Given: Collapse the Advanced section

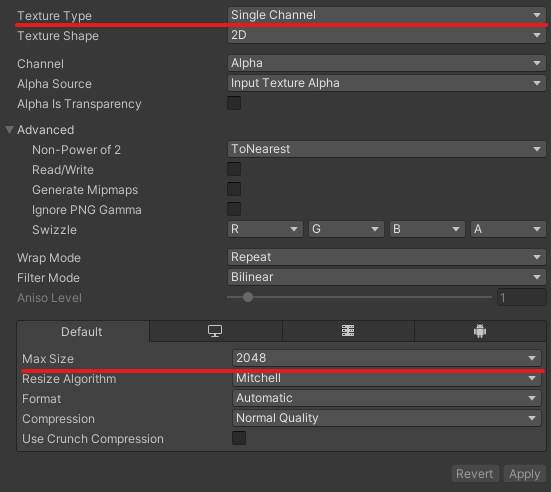Looking at the screenshot, I should pos(9,130).
